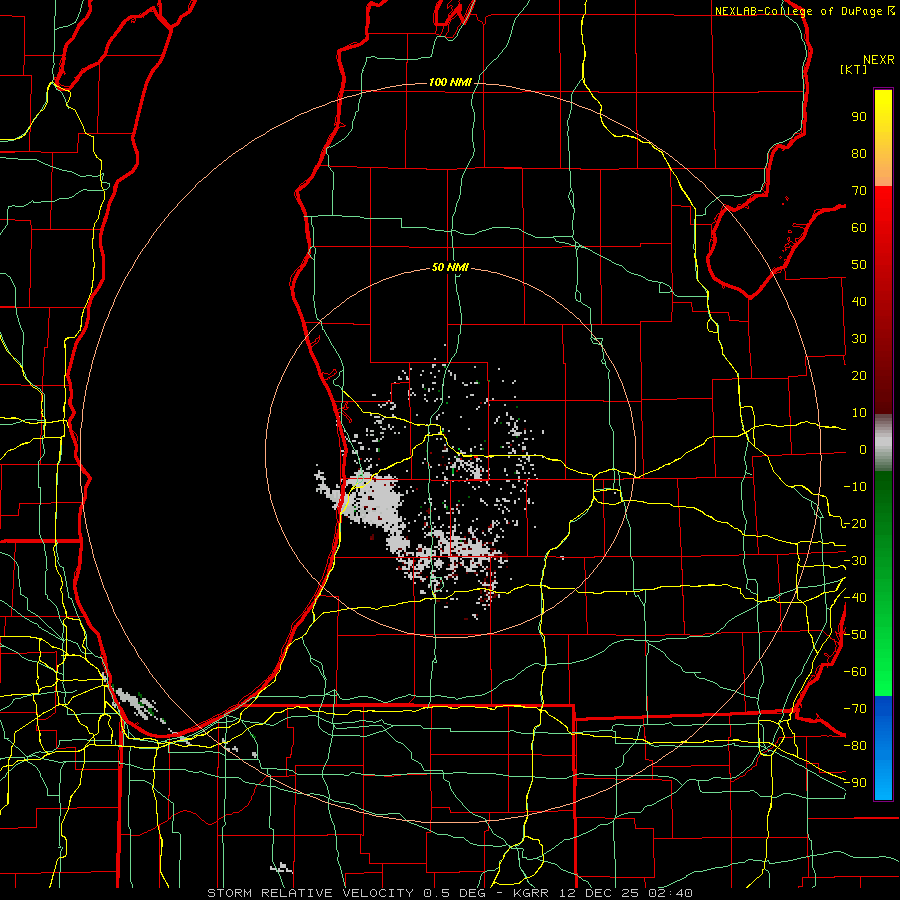The image size is (900, 900).
Task: Click the '-70' value on the velocity scale
Action: coord(855,709)
